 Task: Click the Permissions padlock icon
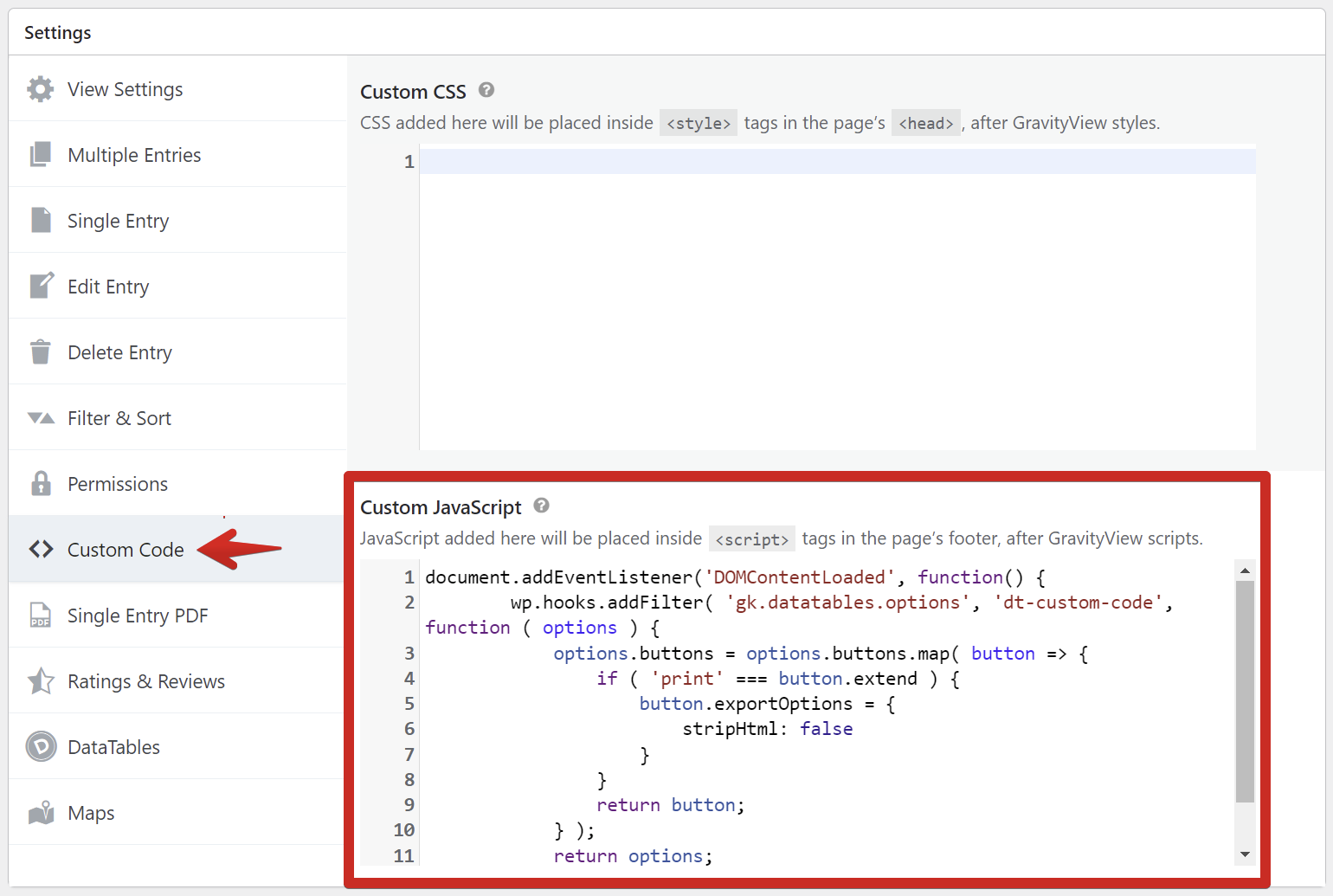pyautogui.click(x=41, y=483)
